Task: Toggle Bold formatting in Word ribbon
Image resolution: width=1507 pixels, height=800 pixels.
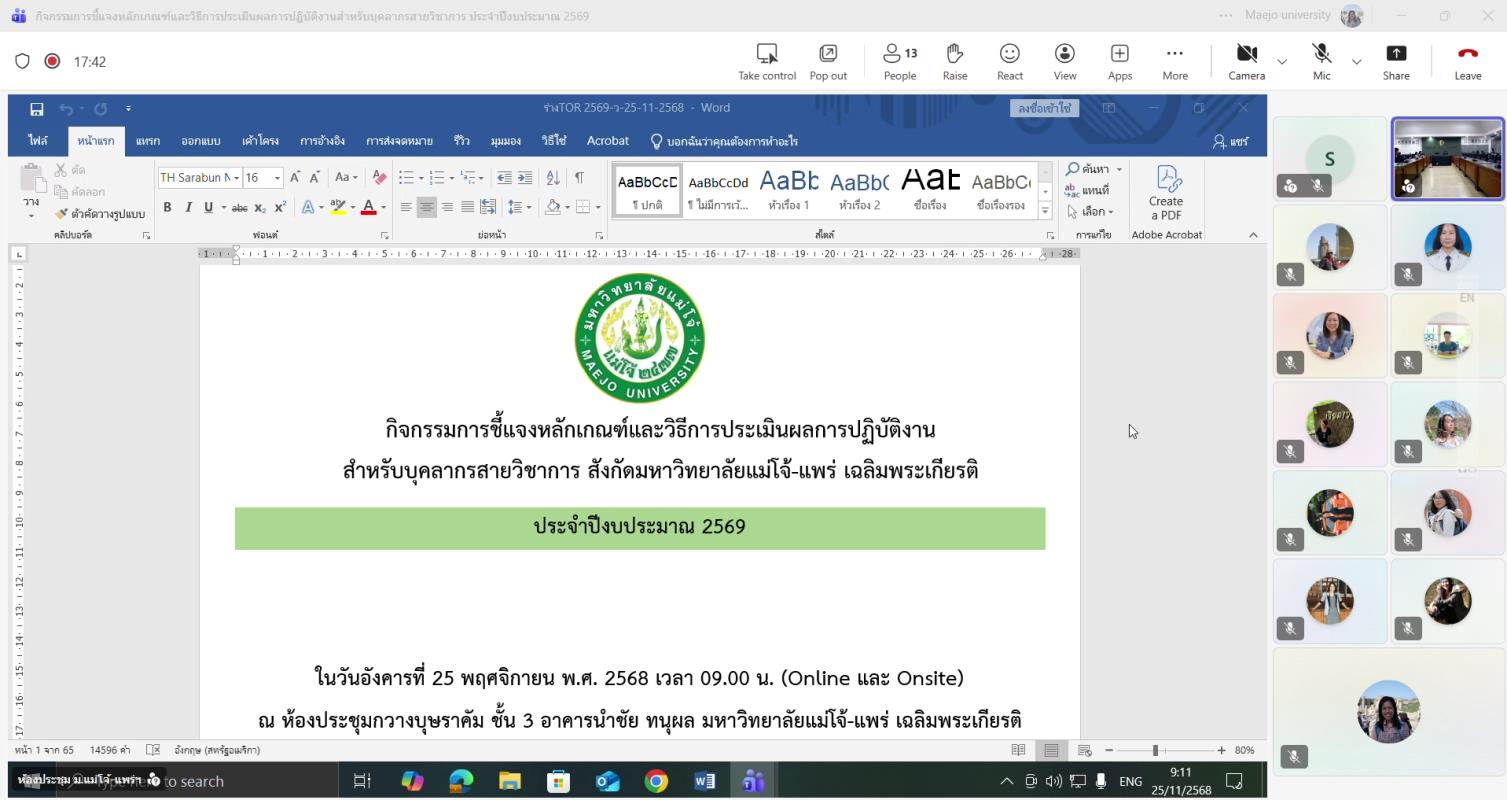Action: [167, 207]
